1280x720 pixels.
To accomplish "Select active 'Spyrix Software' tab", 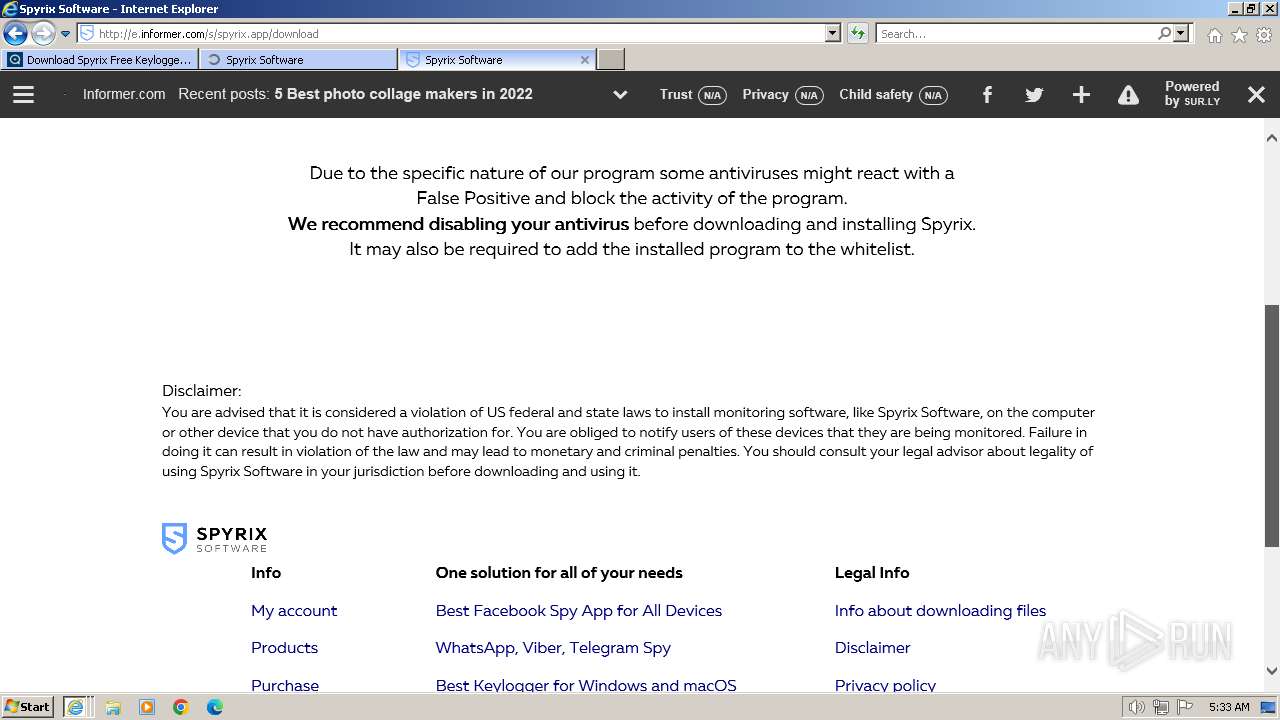I will pos(490,60).
